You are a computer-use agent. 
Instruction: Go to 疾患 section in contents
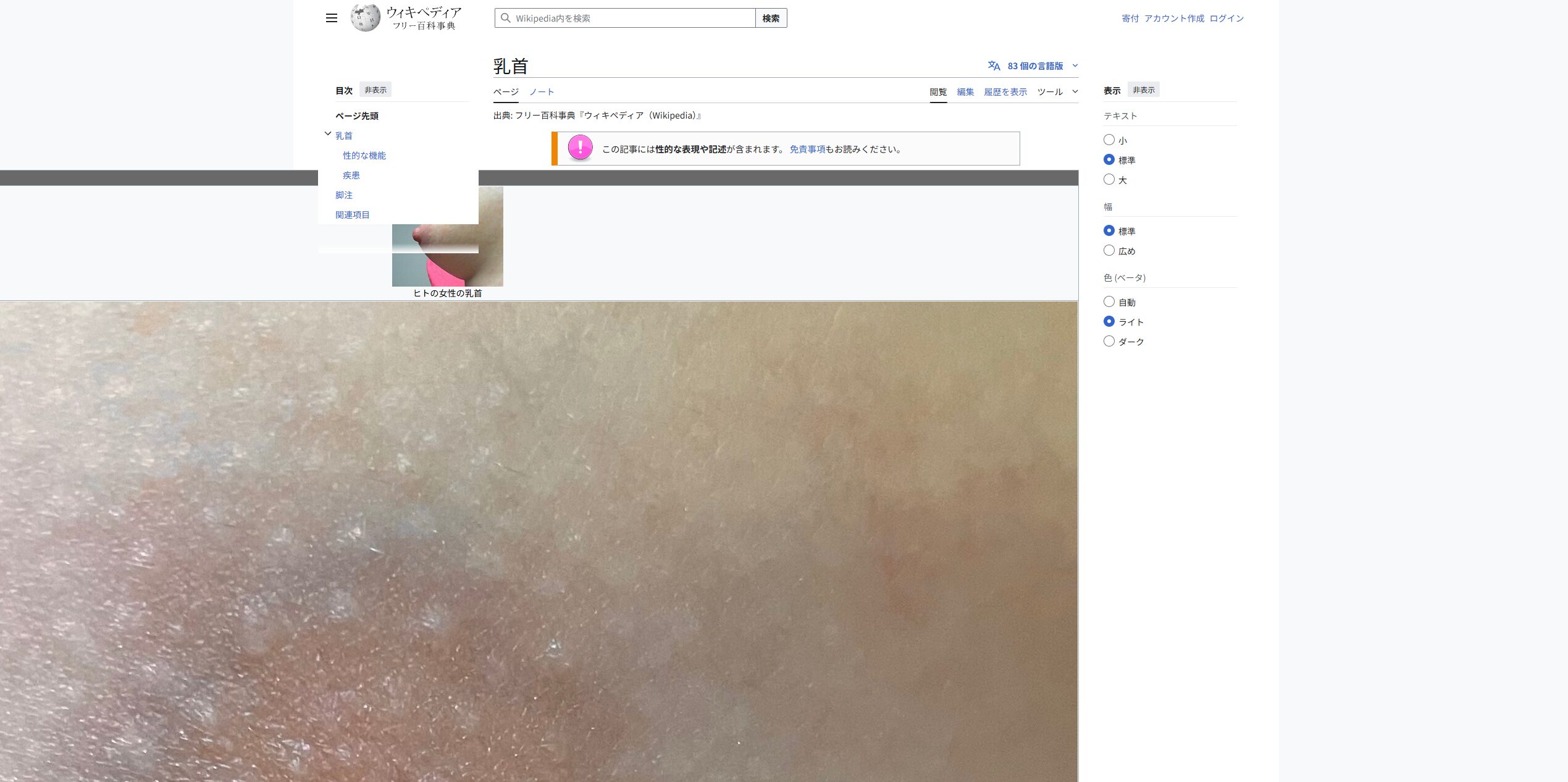[351, 175]
